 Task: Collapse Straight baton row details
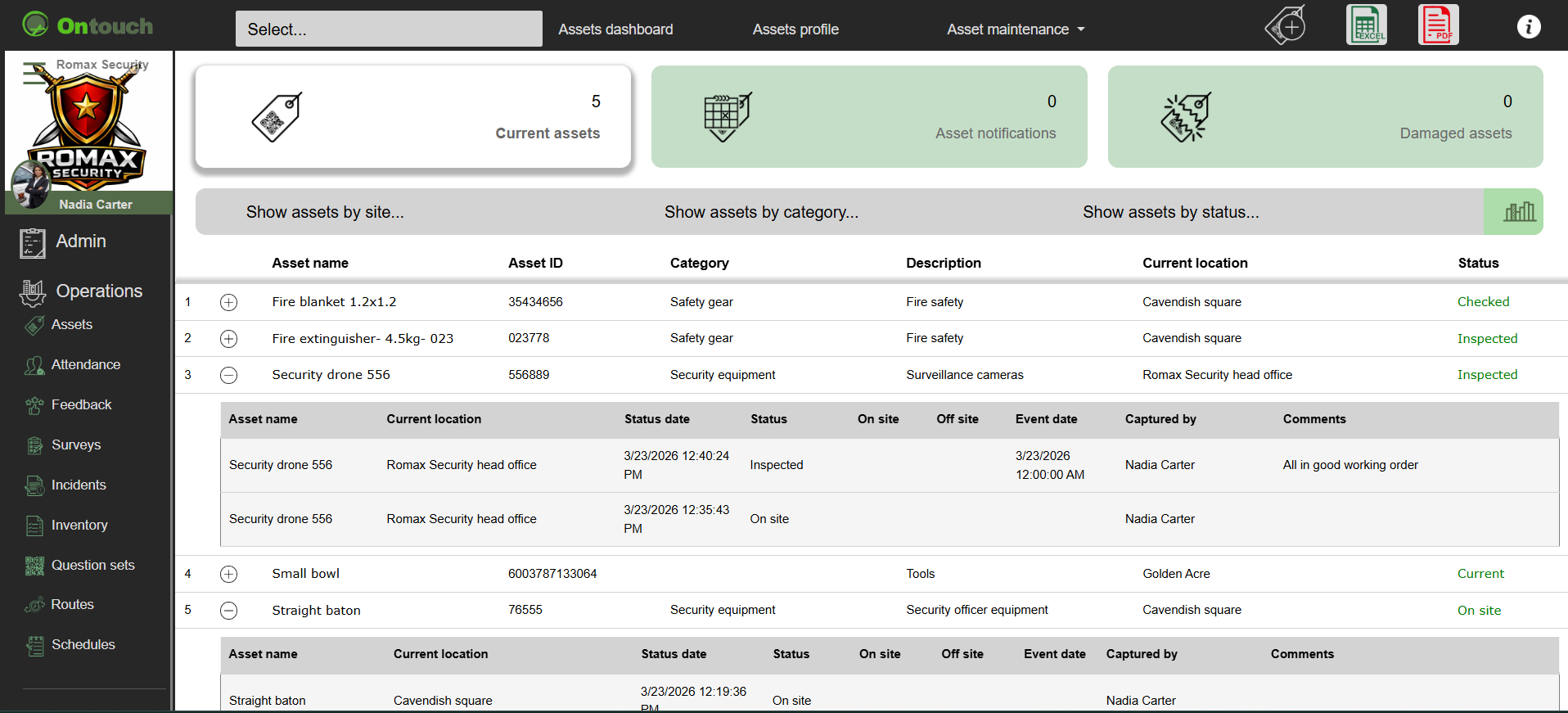point(229,611)
